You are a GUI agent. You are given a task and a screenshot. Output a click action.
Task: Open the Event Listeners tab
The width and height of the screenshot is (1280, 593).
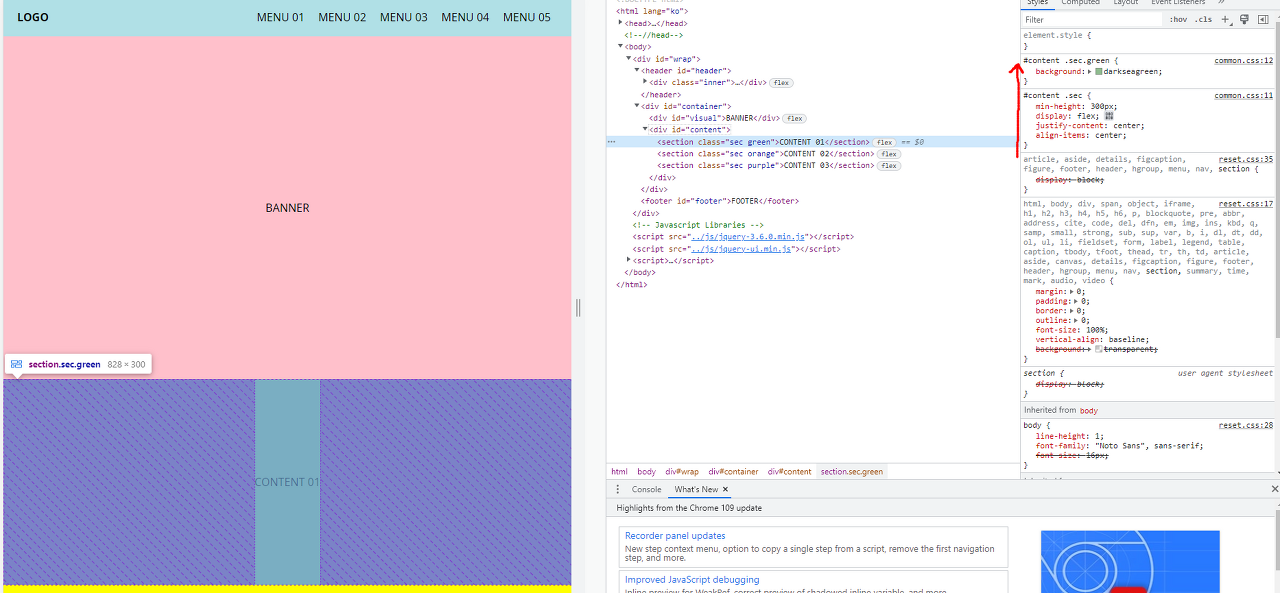pyautogui.click(x=1178, y=3)
